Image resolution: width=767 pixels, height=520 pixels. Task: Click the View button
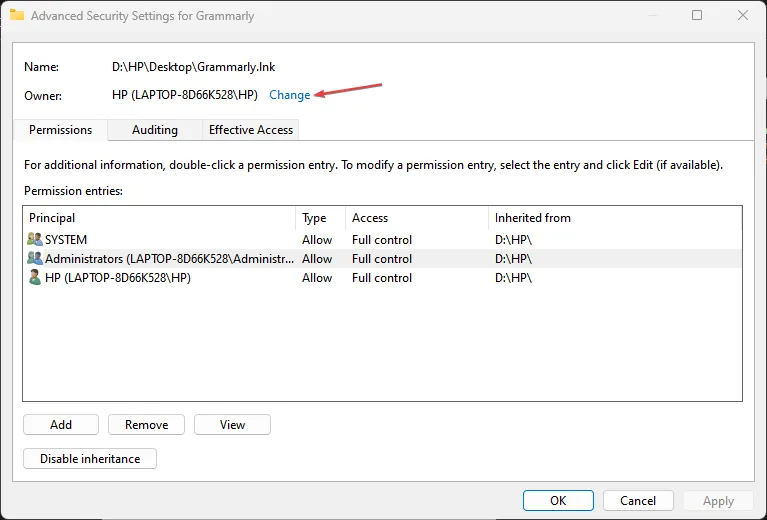(x=232, y=425)
